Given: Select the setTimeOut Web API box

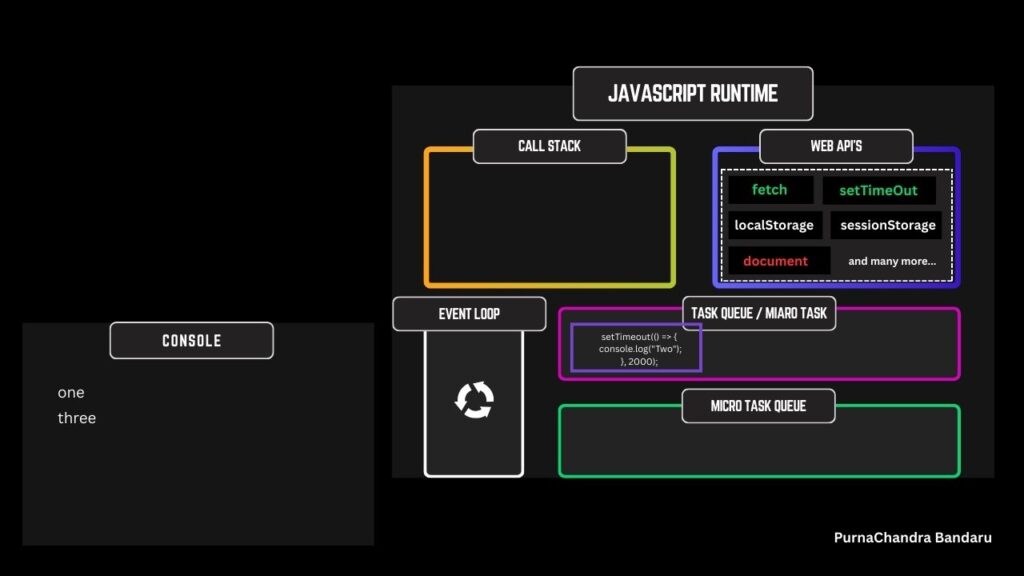Looking at the screenshot, I should click(x=878, y=190).
